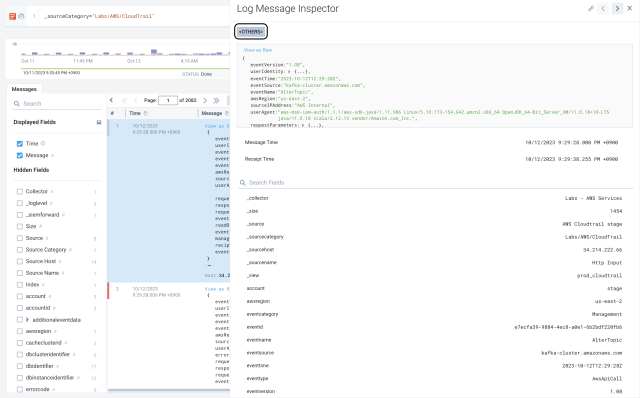Image resolution: width=640 pixels, height=398 pixels.
Task: Click the _view value prod_cloudtrail
Action: [600, 276]
